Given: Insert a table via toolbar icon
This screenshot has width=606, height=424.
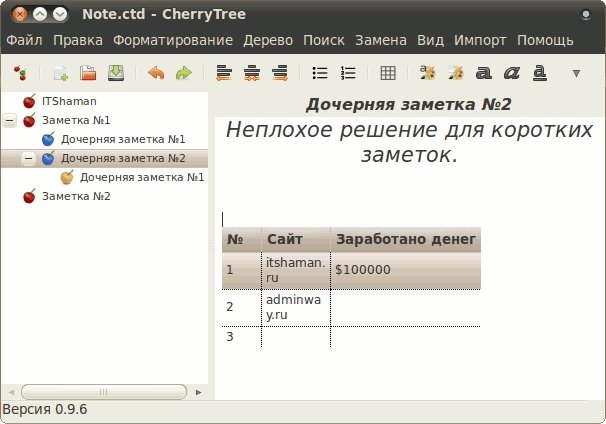Looking at the screenshot, I should [x=388, y=73].
